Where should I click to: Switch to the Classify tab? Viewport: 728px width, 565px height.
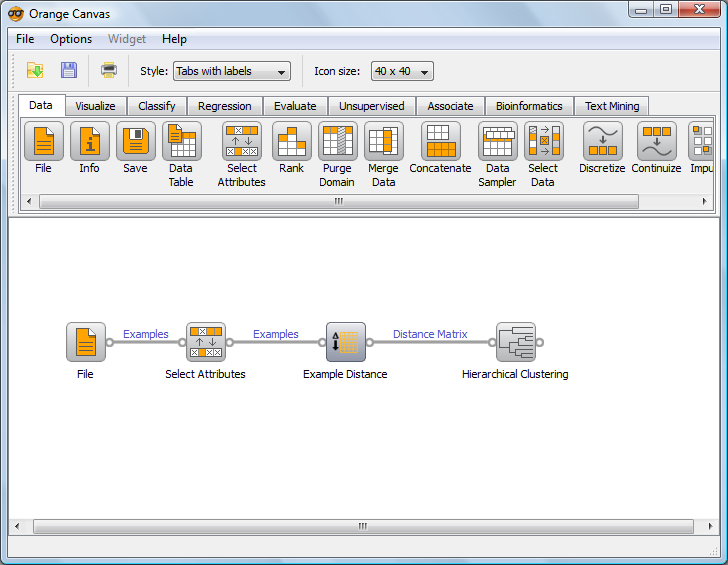[157, 106]
